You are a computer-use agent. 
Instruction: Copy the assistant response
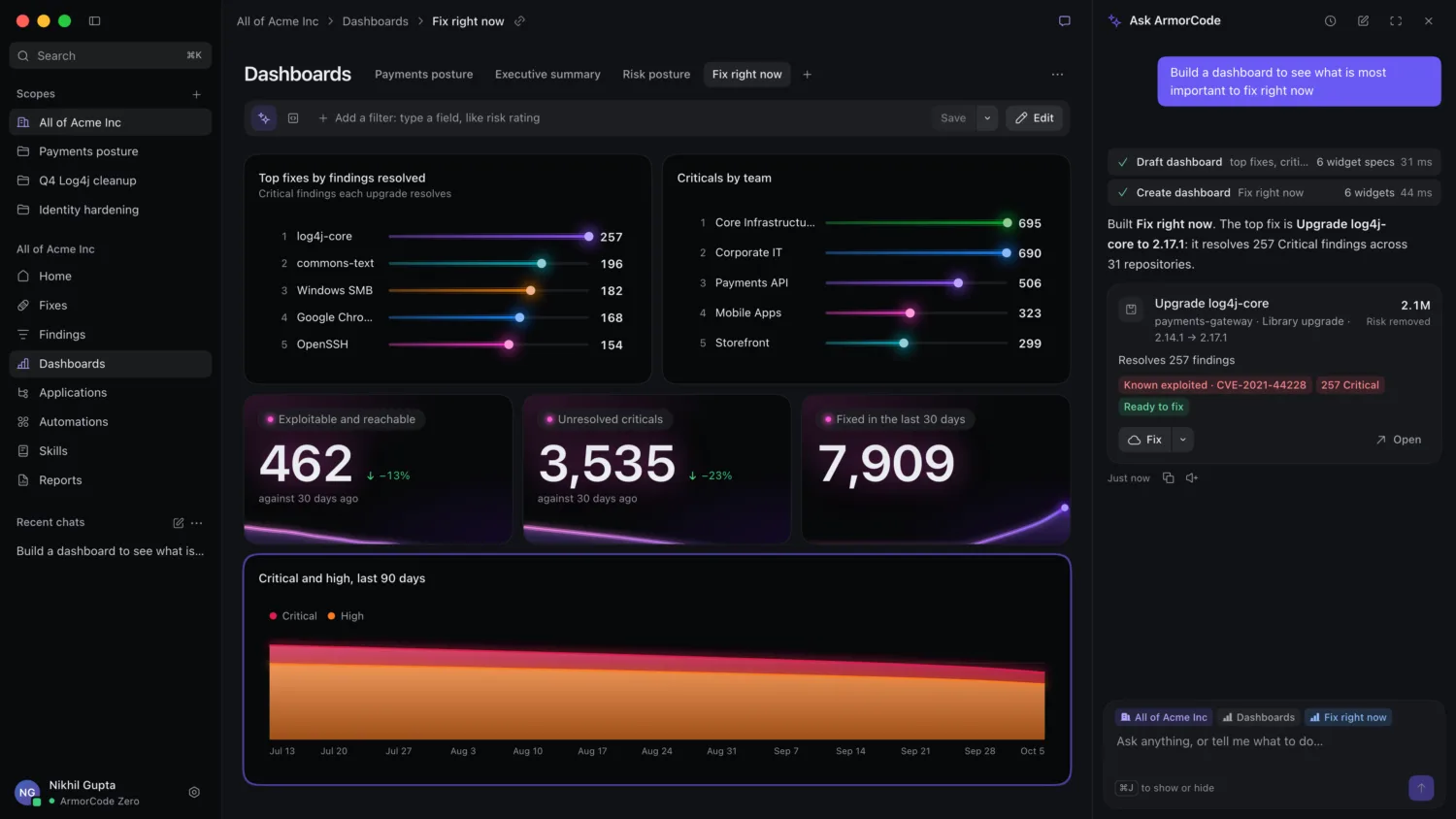[1169, 478]
